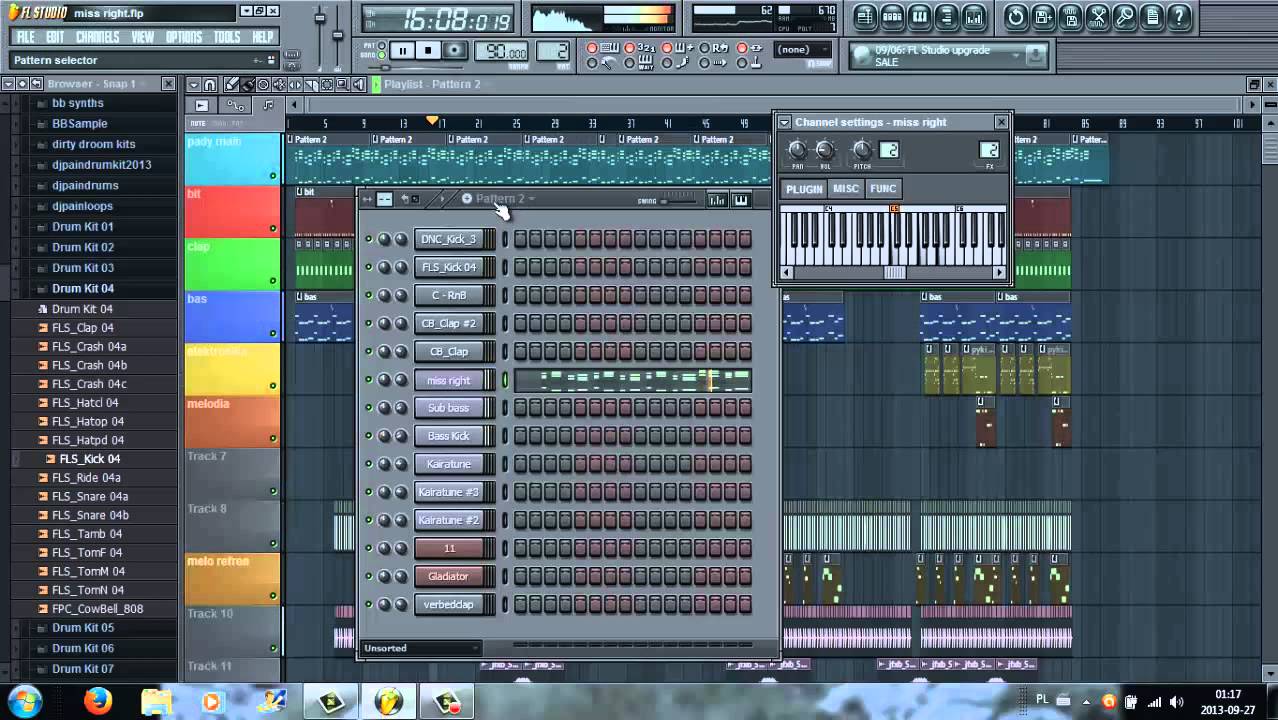Select the Pencil draw tool in Playlist
This screenshot has width=1278, height=720.
point(231,85)
